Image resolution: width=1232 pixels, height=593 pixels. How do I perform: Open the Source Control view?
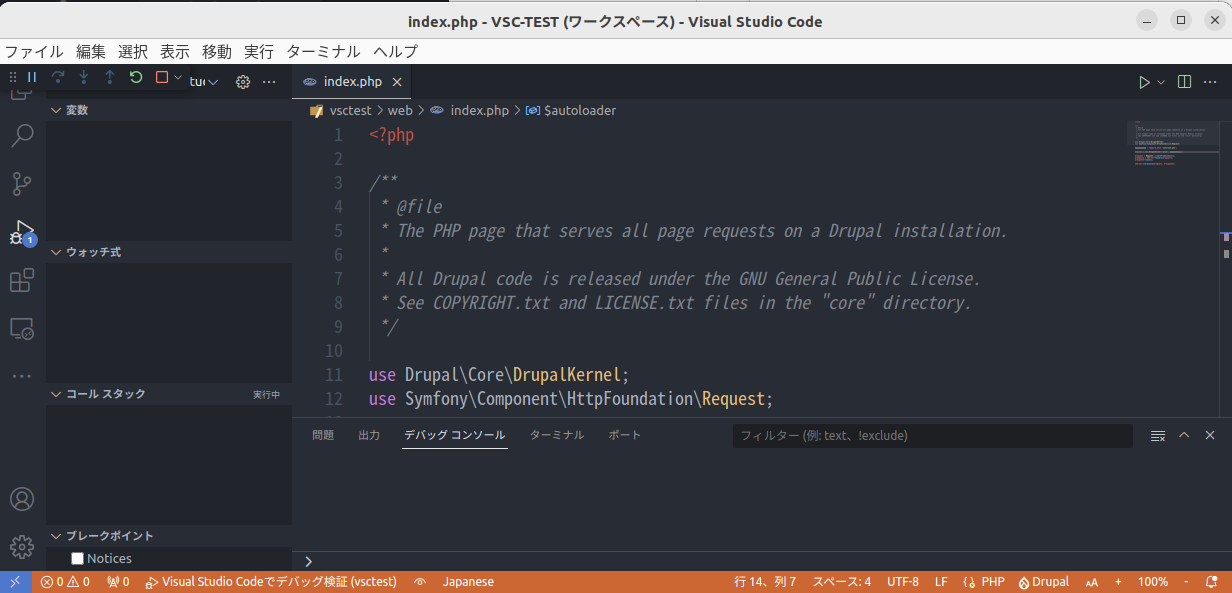click(22, 184)
